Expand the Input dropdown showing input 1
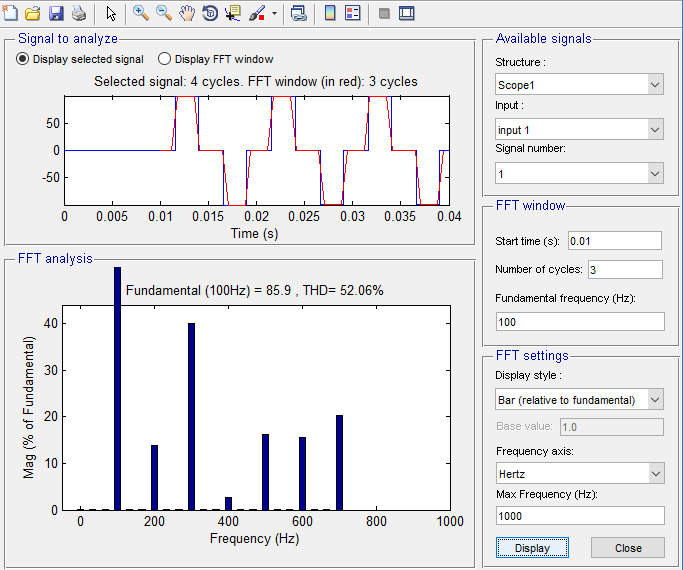The image size is (683, 570). click(579, 129)
